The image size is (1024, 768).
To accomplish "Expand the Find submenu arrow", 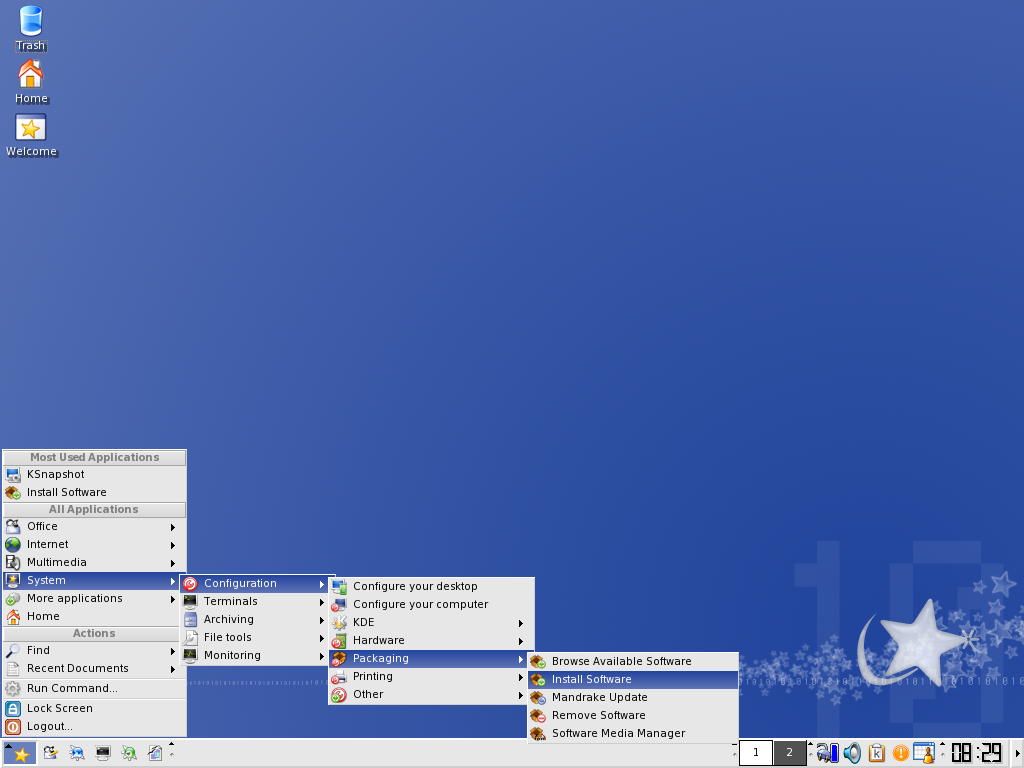I will pos(172,651).
